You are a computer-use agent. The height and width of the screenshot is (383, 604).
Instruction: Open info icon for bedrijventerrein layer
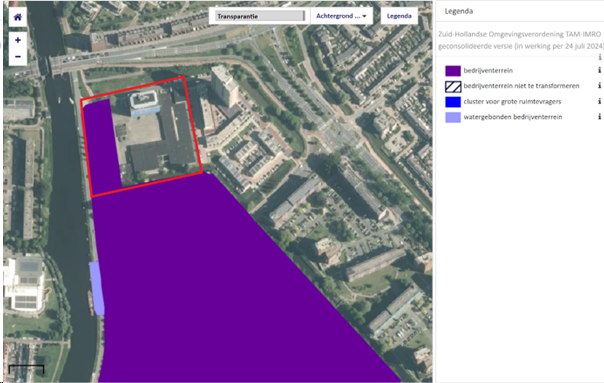coord(599,71)
